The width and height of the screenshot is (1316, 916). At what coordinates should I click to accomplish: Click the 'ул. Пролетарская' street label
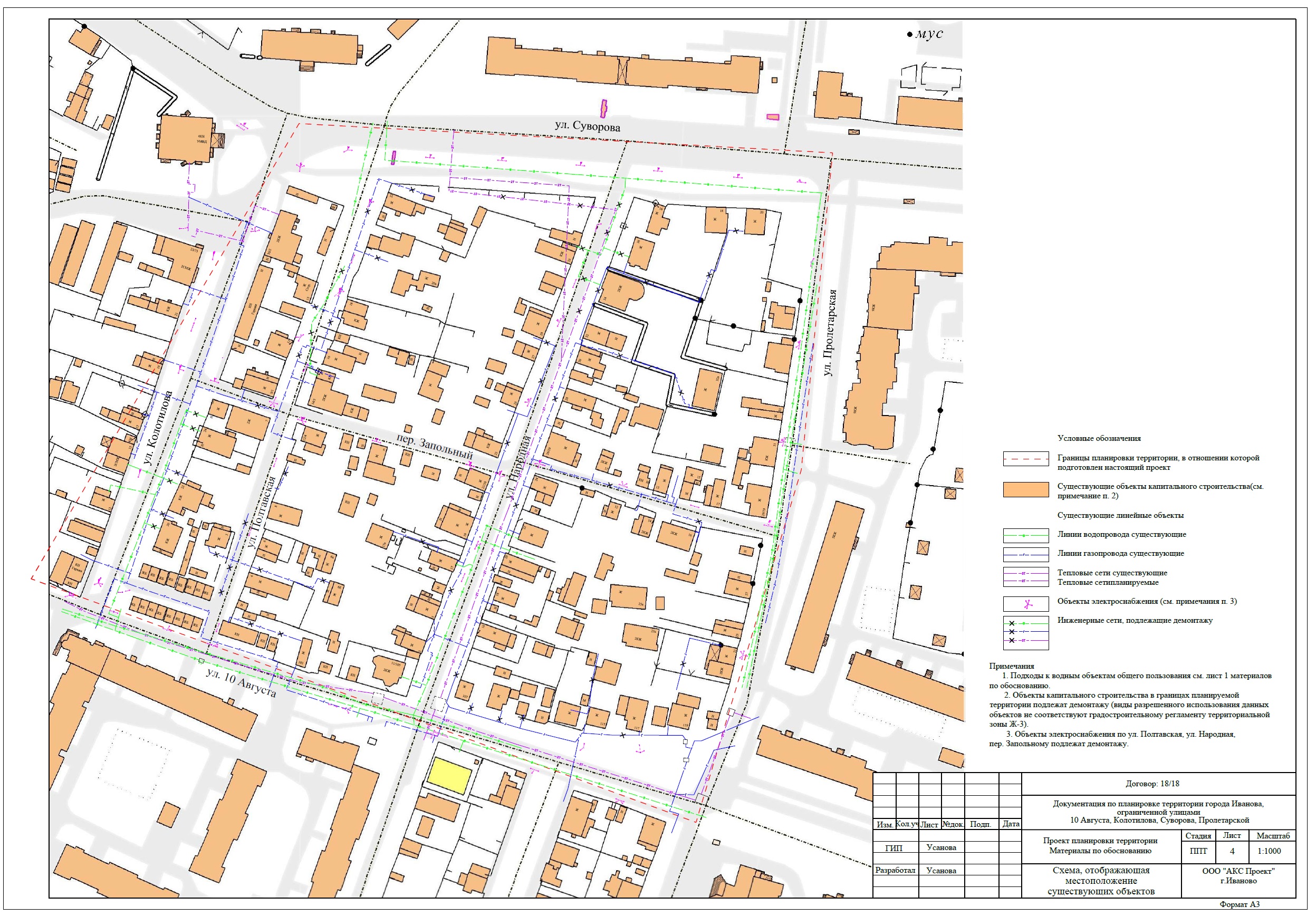pyautogui.click(x=830, y=332)
